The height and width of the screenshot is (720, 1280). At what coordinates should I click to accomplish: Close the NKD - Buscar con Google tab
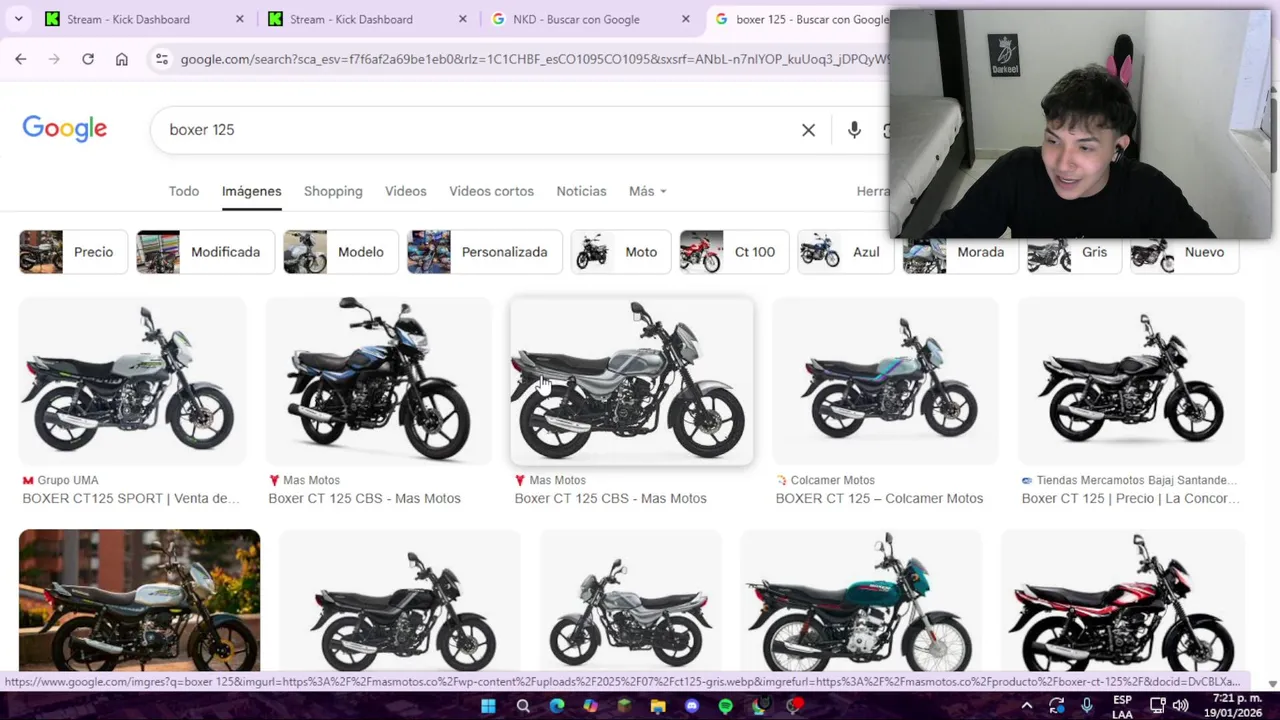685,19
